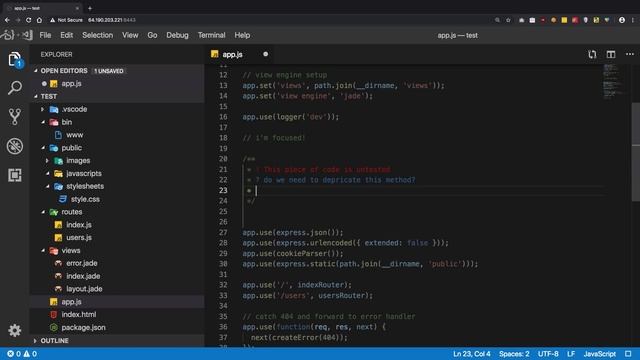This screenshot has height=360, width=640.
Task: Expand the OUTLINE section
Action: [x=36, y=340]
